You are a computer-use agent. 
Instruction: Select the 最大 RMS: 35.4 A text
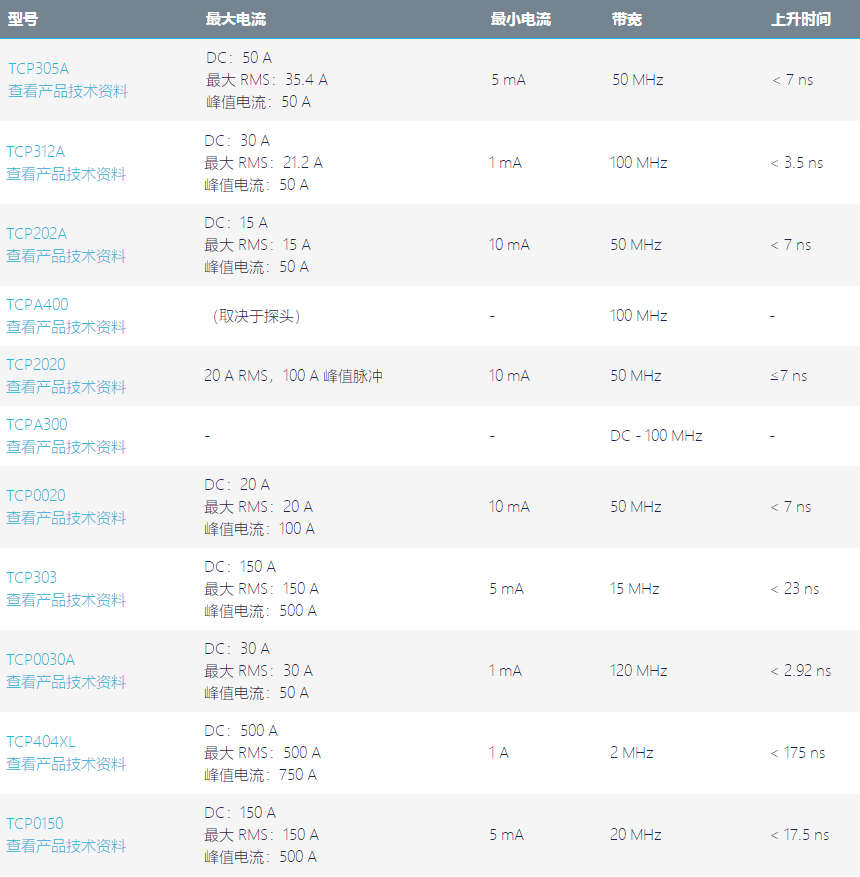click(267, 80)
